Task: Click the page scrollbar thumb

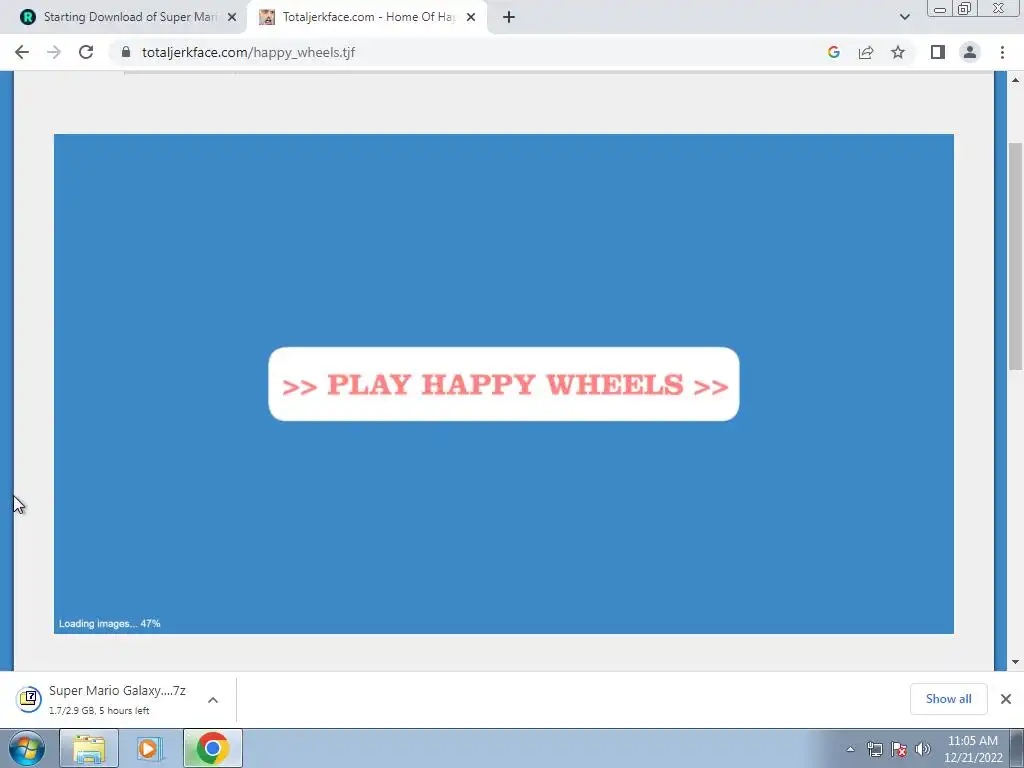Action: pyautogui.click(x=1015, y=256)
